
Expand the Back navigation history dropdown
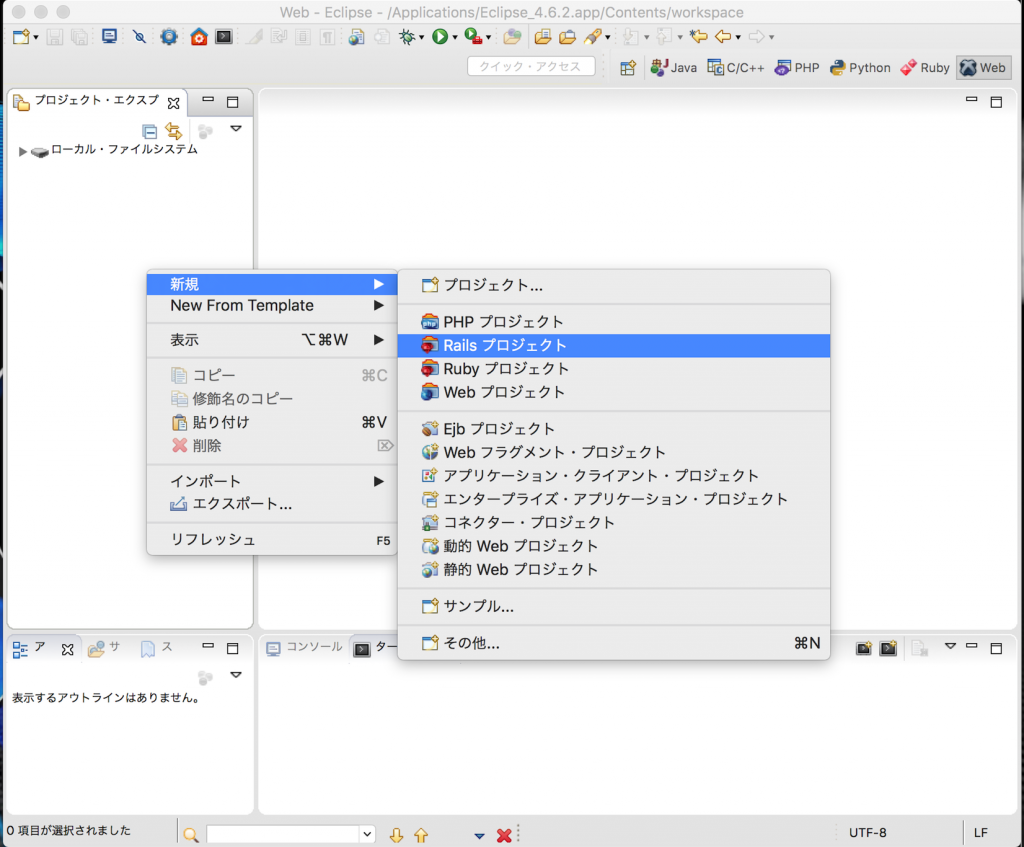point(738,37)
